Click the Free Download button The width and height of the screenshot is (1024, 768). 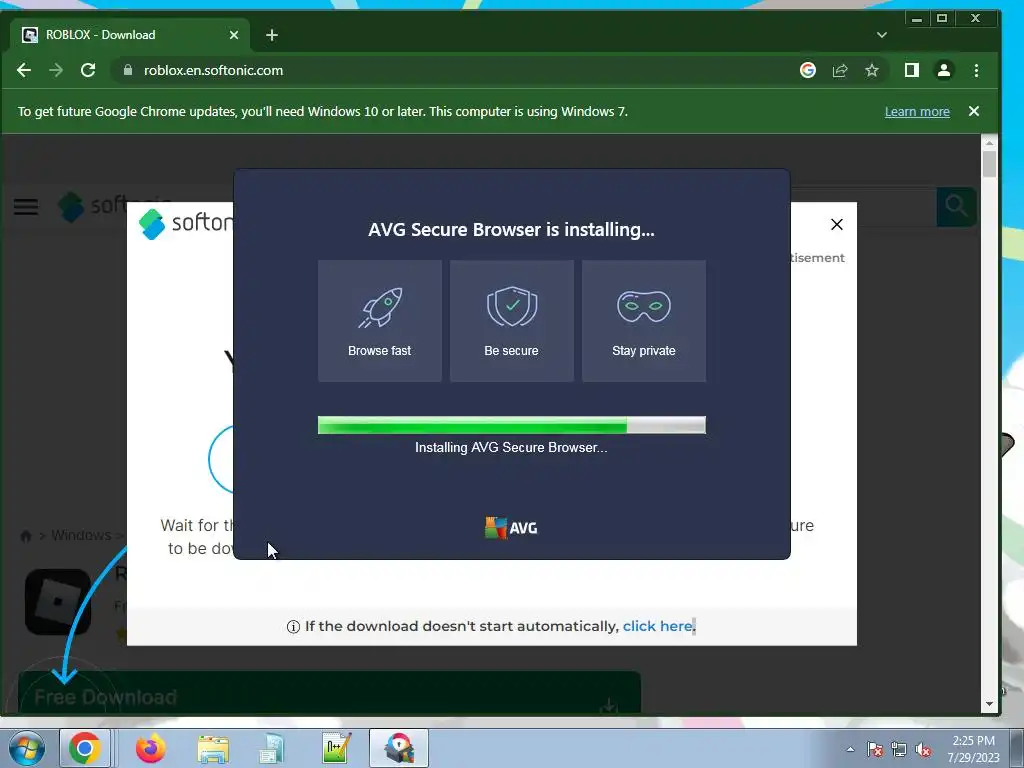(x=329, y=693)
